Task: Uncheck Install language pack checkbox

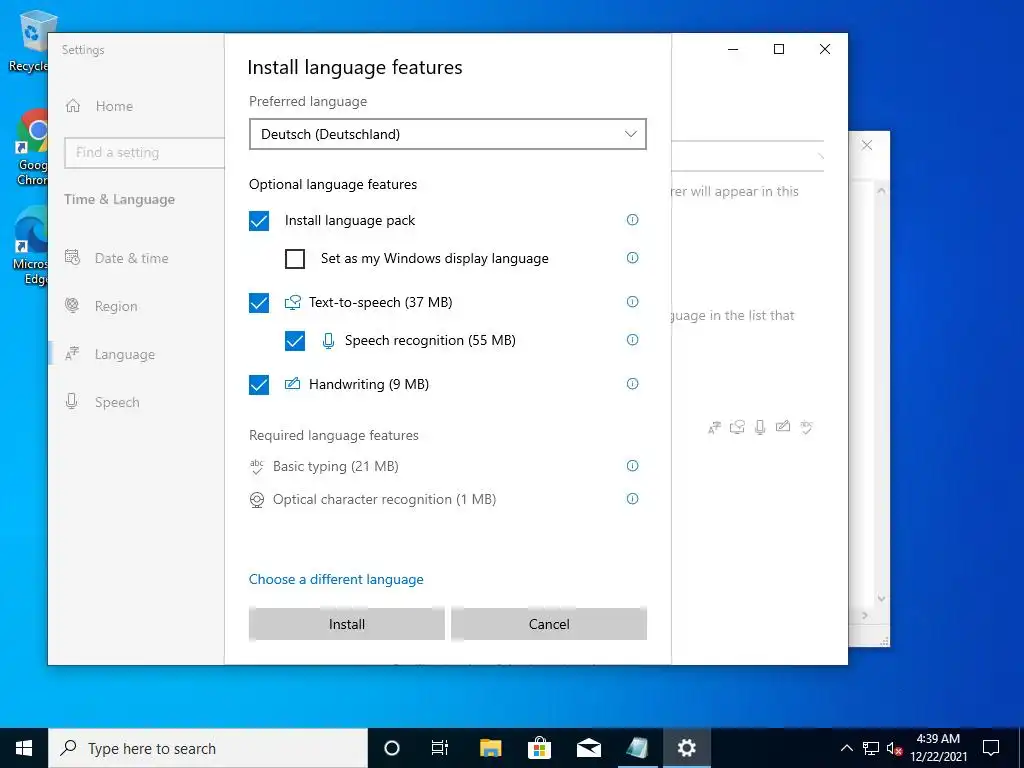Action: pos(259,221)
